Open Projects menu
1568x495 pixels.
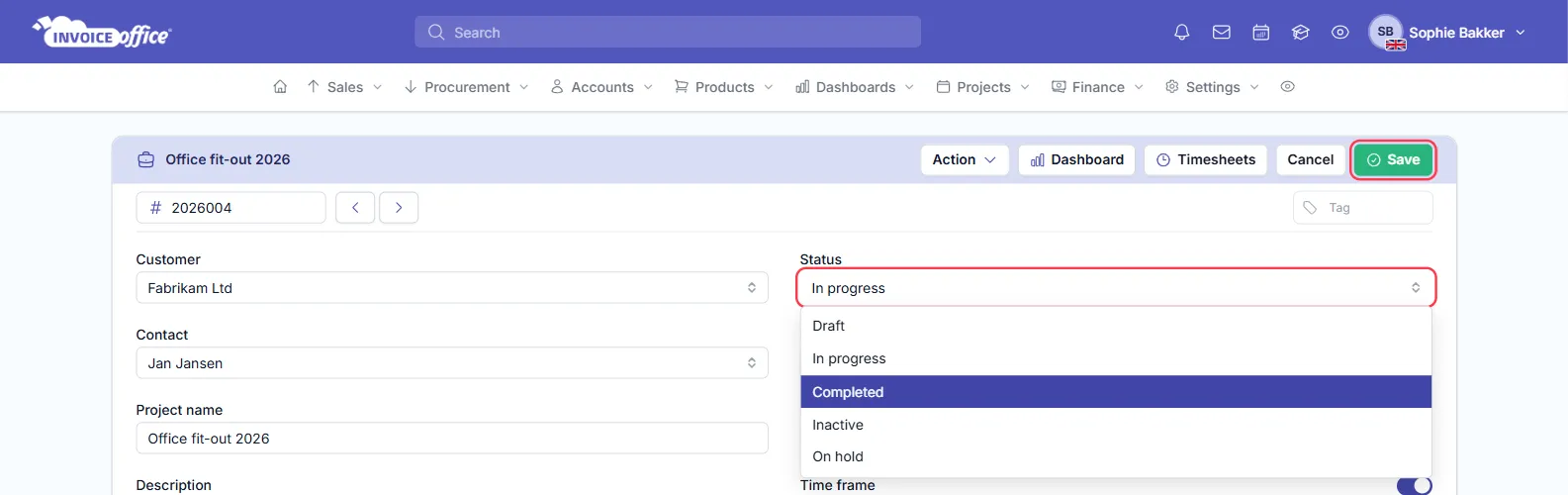[x=983, y=87]
